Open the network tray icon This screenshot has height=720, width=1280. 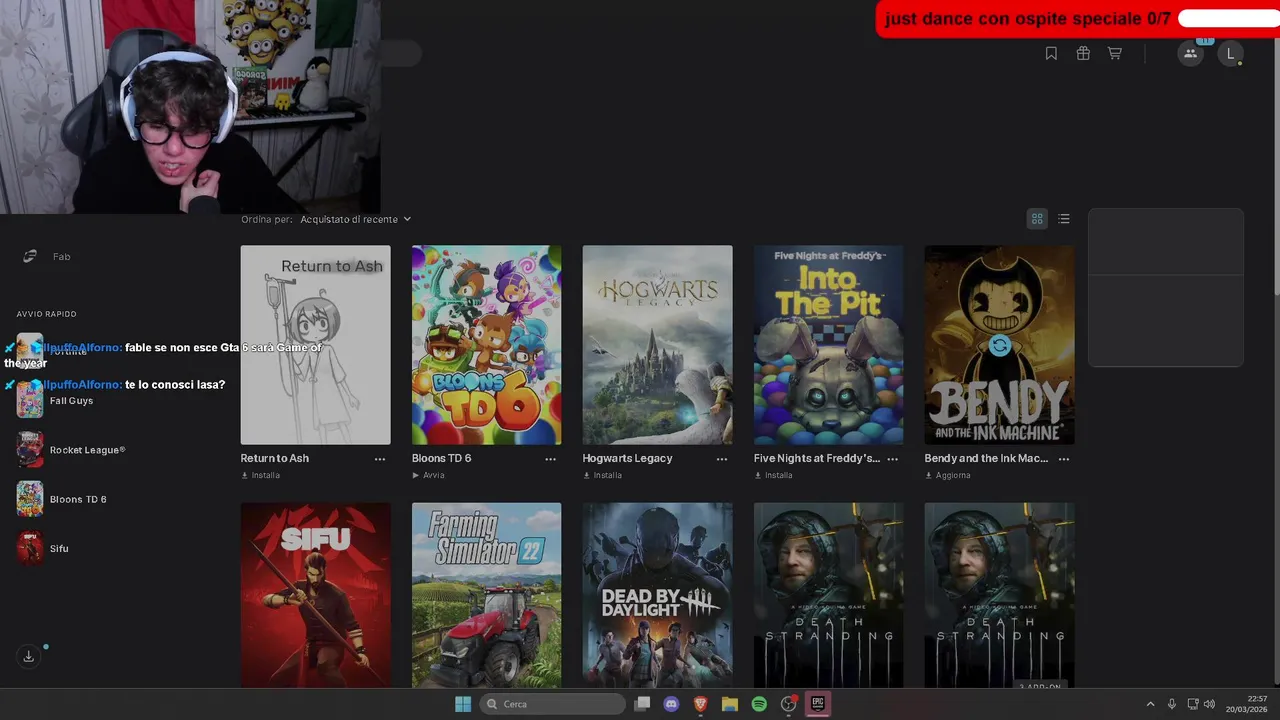(1193, 704)
